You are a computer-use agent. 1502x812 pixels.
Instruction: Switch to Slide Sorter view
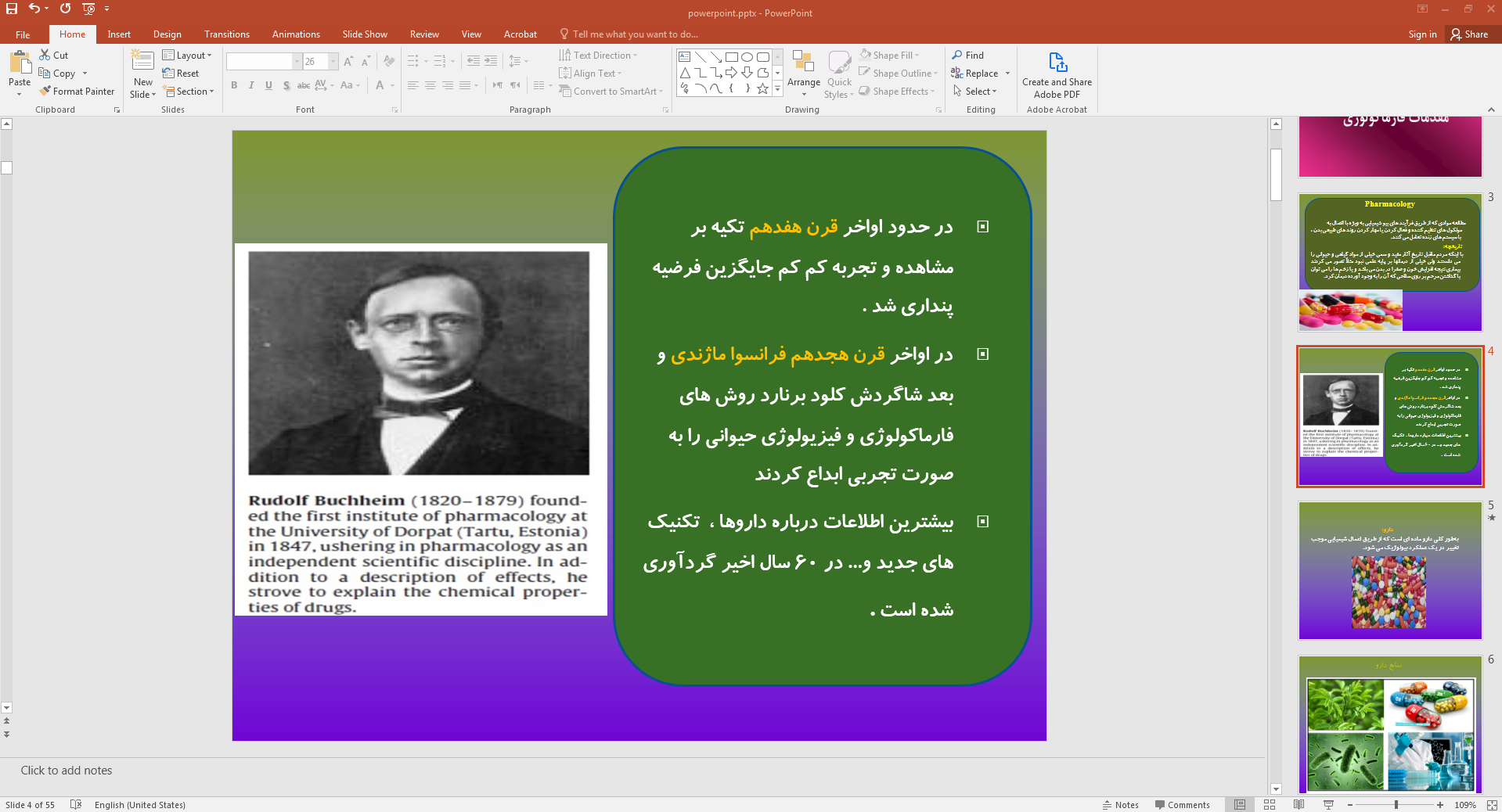point(1270,804)
